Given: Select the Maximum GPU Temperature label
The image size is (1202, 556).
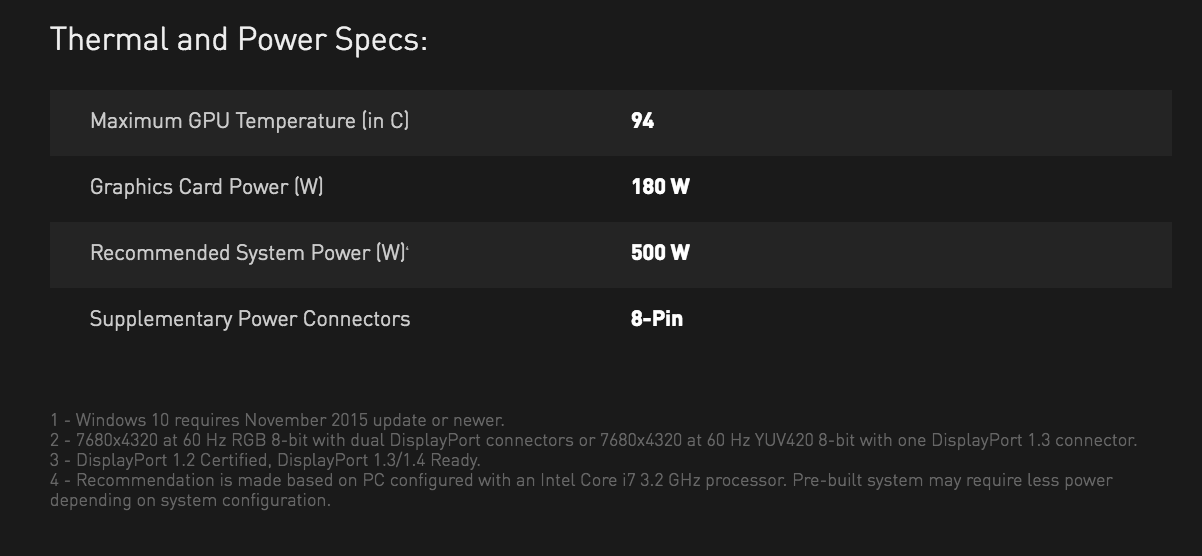Looking at the screenshot, I should (x=249, y=121).
